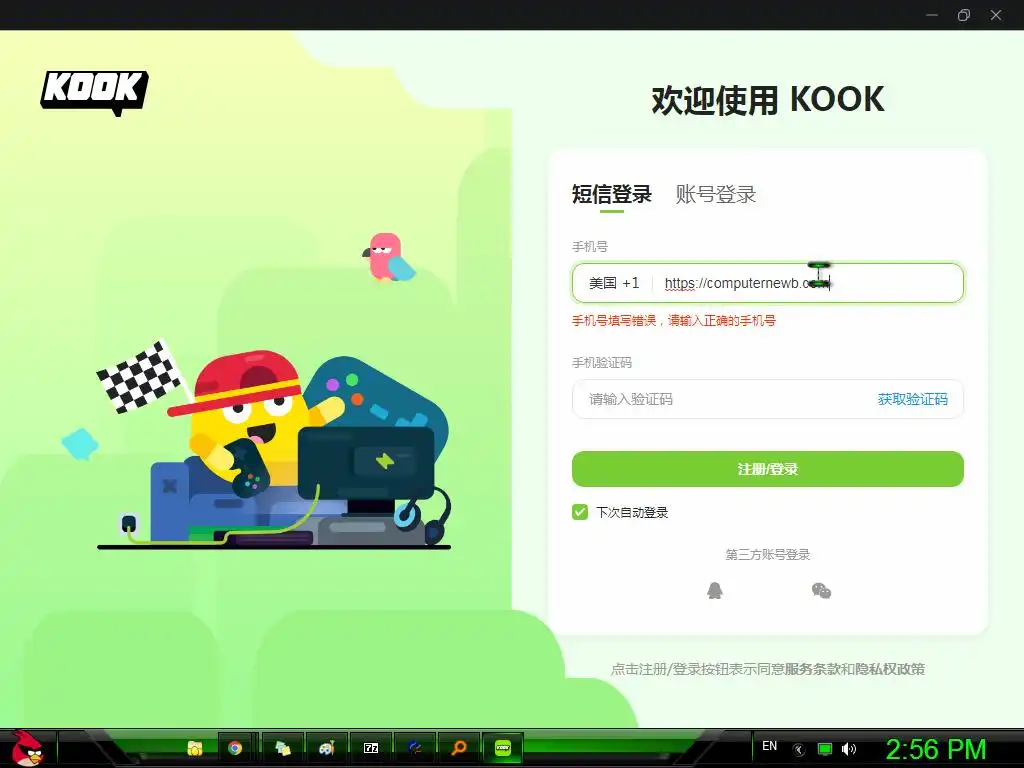Close the KOOK window
Screen dimensions: 1024x768
(x=996, y=15)
